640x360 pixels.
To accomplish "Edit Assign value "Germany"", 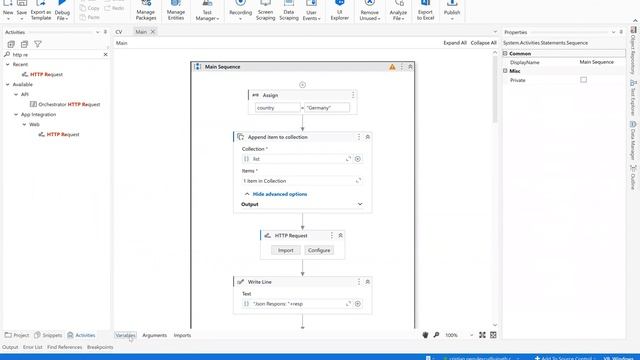I will pos(327,108).
